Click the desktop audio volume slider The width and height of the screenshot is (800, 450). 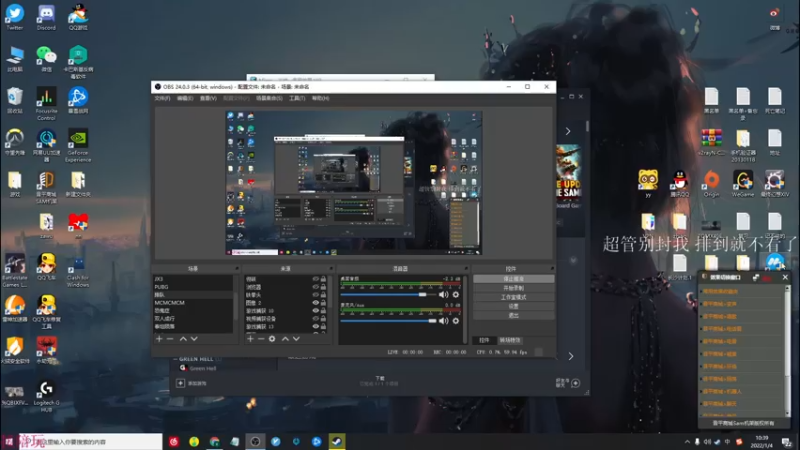click(x=388, y=294)
